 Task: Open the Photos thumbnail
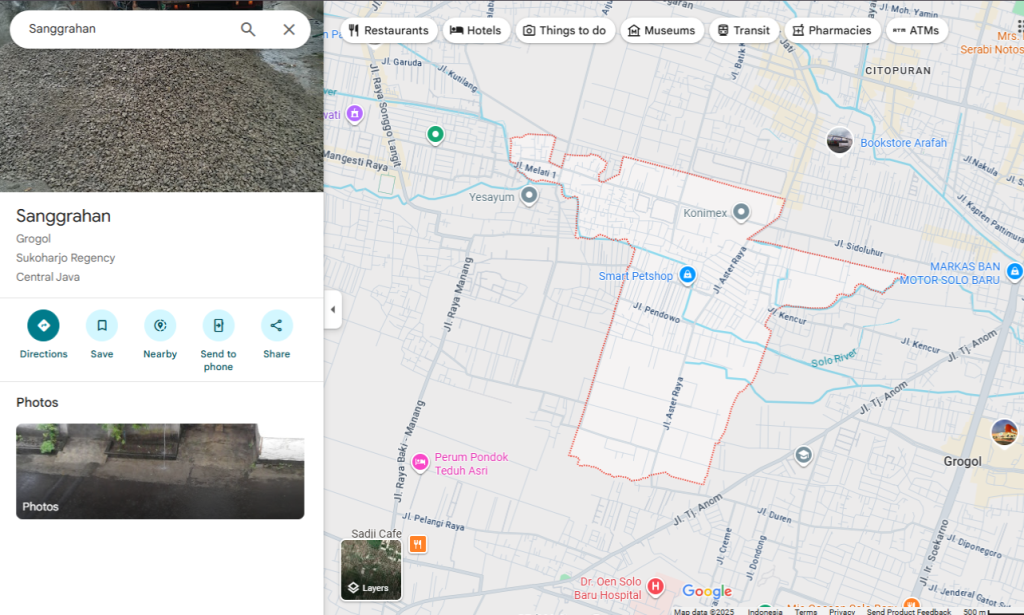click(x=160, y=471)
